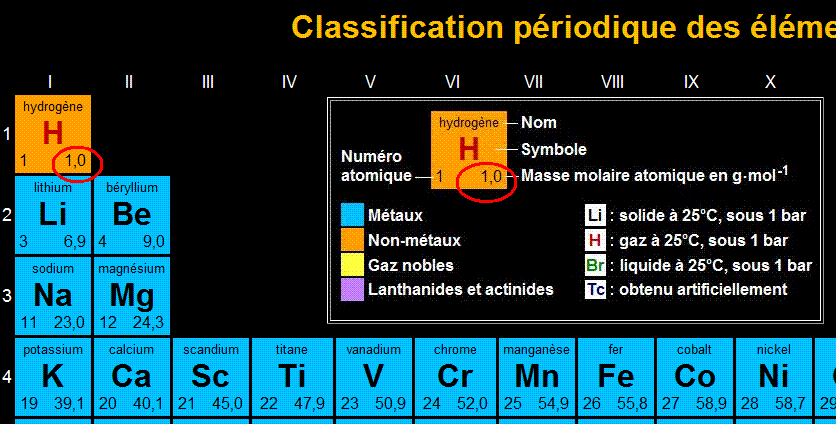Select the vanadium V element tile
Image resolution: width=836 pixels, height=424 pixels.
(x=373, y=377)
